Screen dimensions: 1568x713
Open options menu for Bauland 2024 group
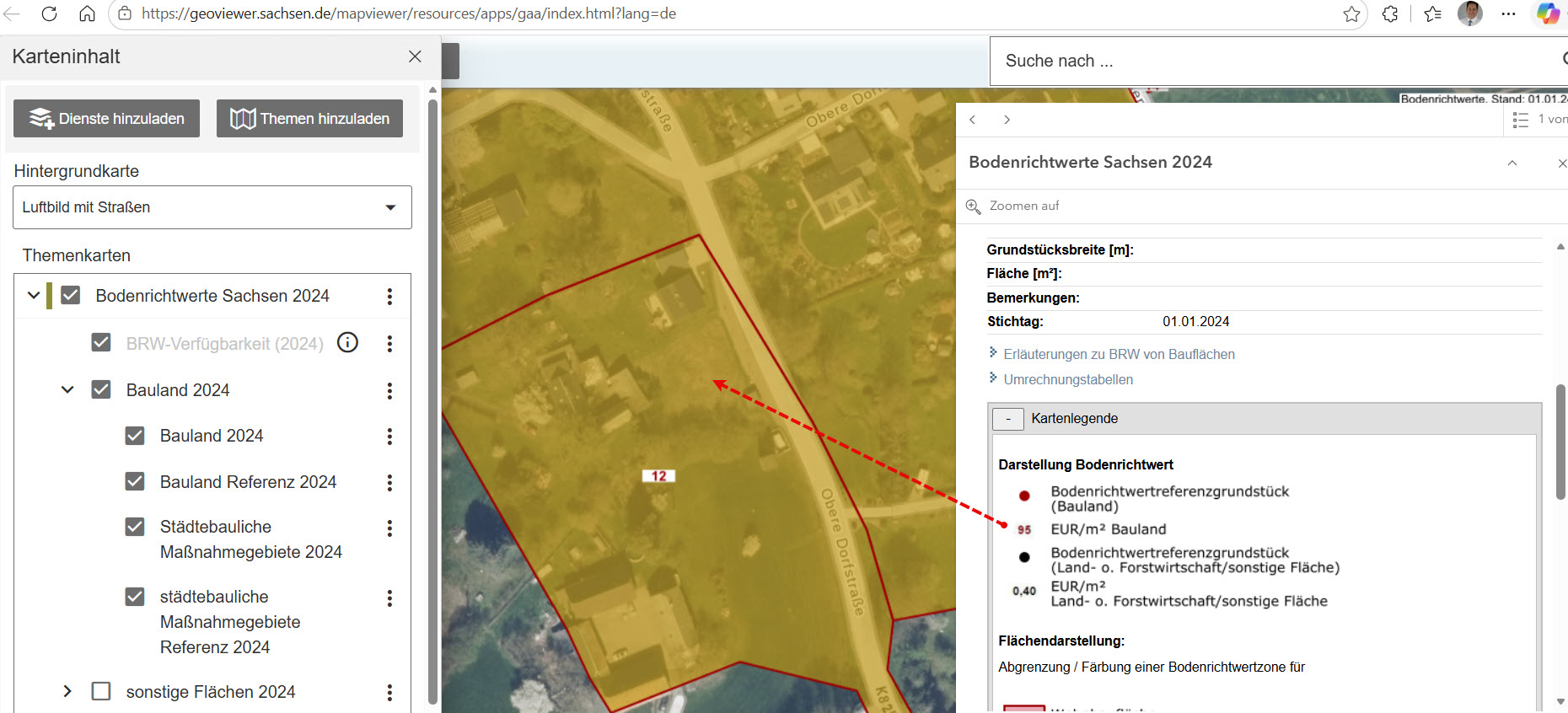(389, 390)
